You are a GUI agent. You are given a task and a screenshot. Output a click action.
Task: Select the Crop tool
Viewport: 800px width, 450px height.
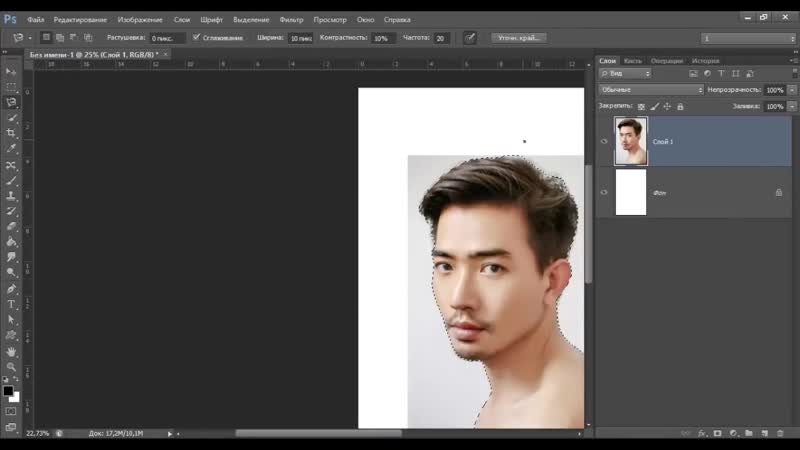click(x=11, y=132)
